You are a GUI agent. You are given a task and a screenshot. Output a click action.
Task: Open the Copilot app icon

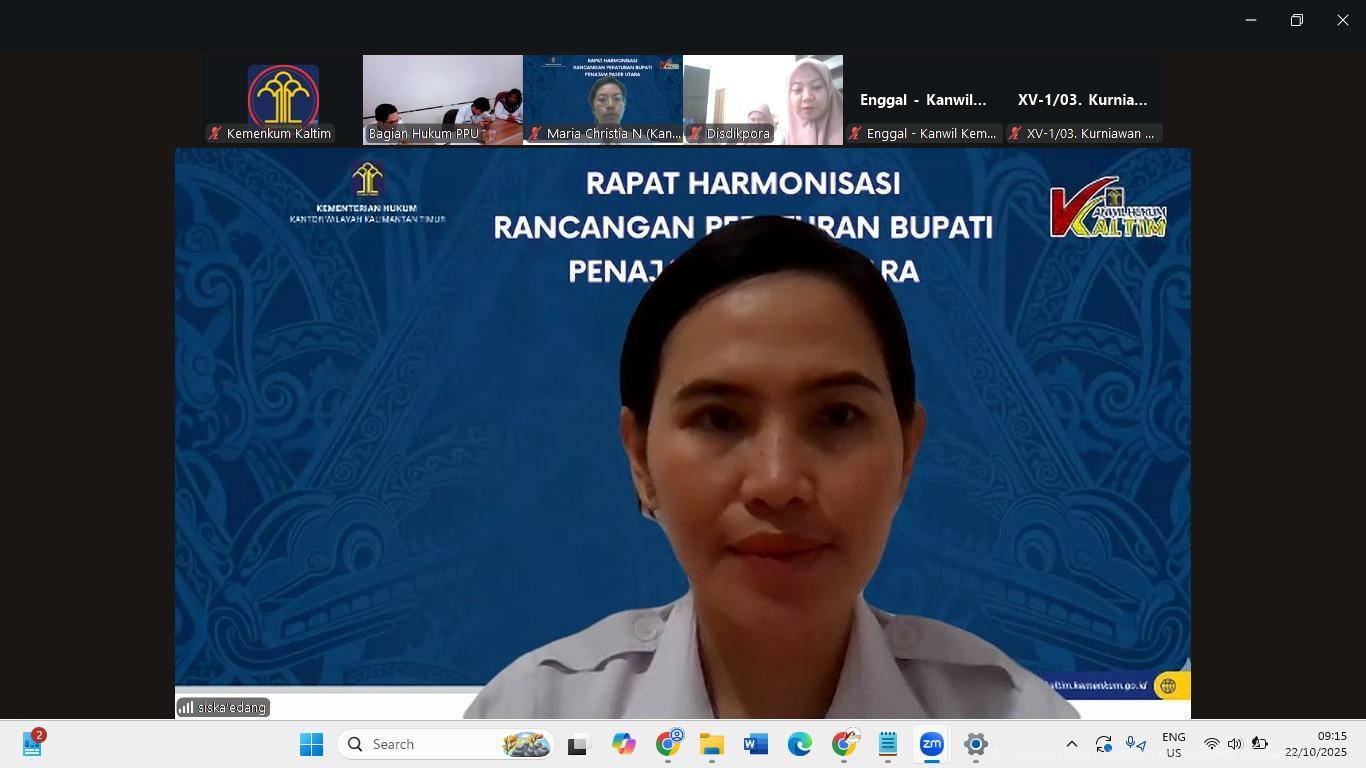click(623, 745)
